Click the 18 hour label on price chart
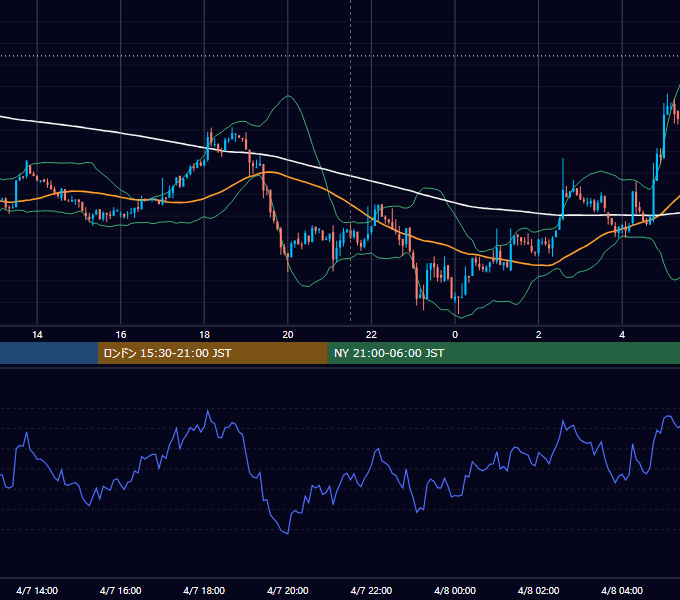This screenshot has height=600, width=680. (x=204, y=335)
